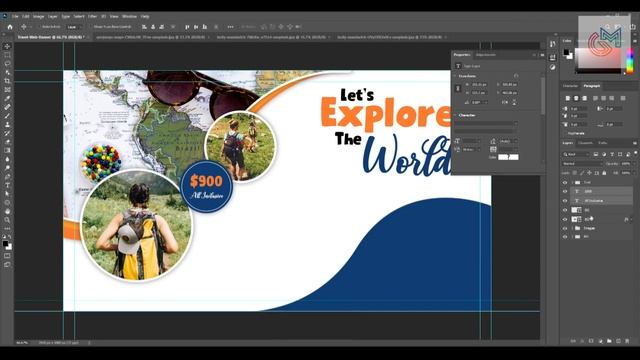The width and height of the screenshot is (640, 360).
Task: Open Properties panel flyout menu icon
Action: (542, 55)
